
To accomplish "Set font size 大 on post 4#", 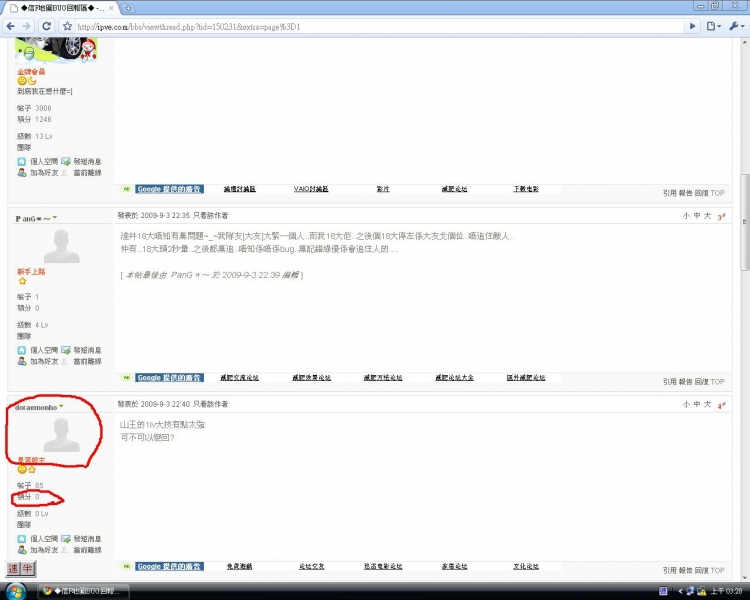I will (x=707, y=404).
